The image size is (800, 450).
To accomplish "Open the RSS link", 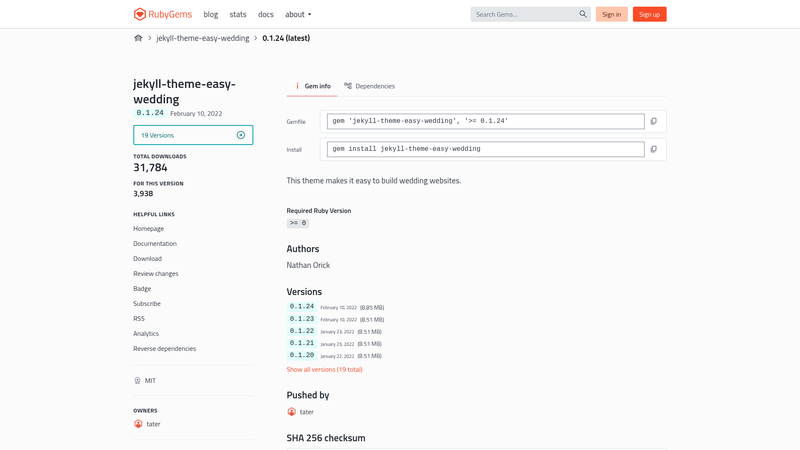I will [139, 318].
